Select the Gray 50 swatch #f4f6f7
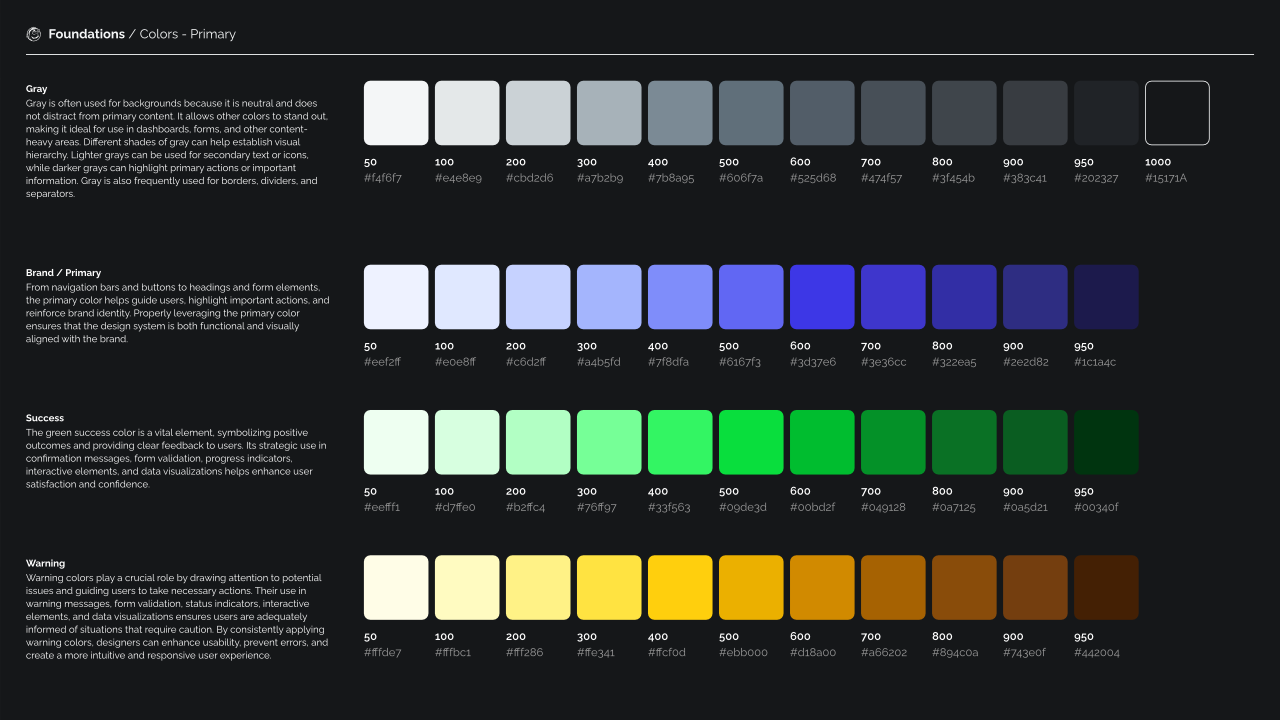The image size is (1280, 720). click(x=395, y=112)
